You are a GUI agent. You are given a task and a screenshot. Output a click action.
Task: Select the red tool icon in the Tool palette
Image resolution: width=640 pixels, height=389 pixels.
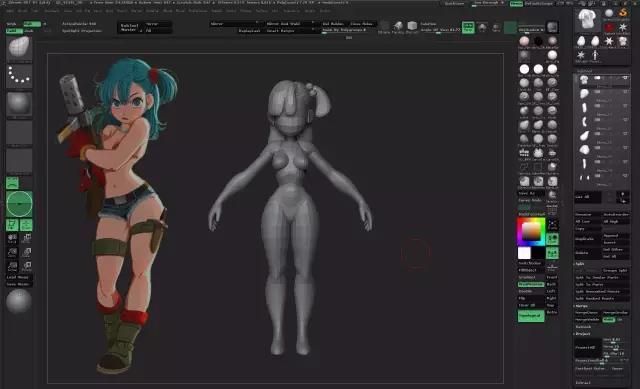pyautogui.click(x=609, y=27)
